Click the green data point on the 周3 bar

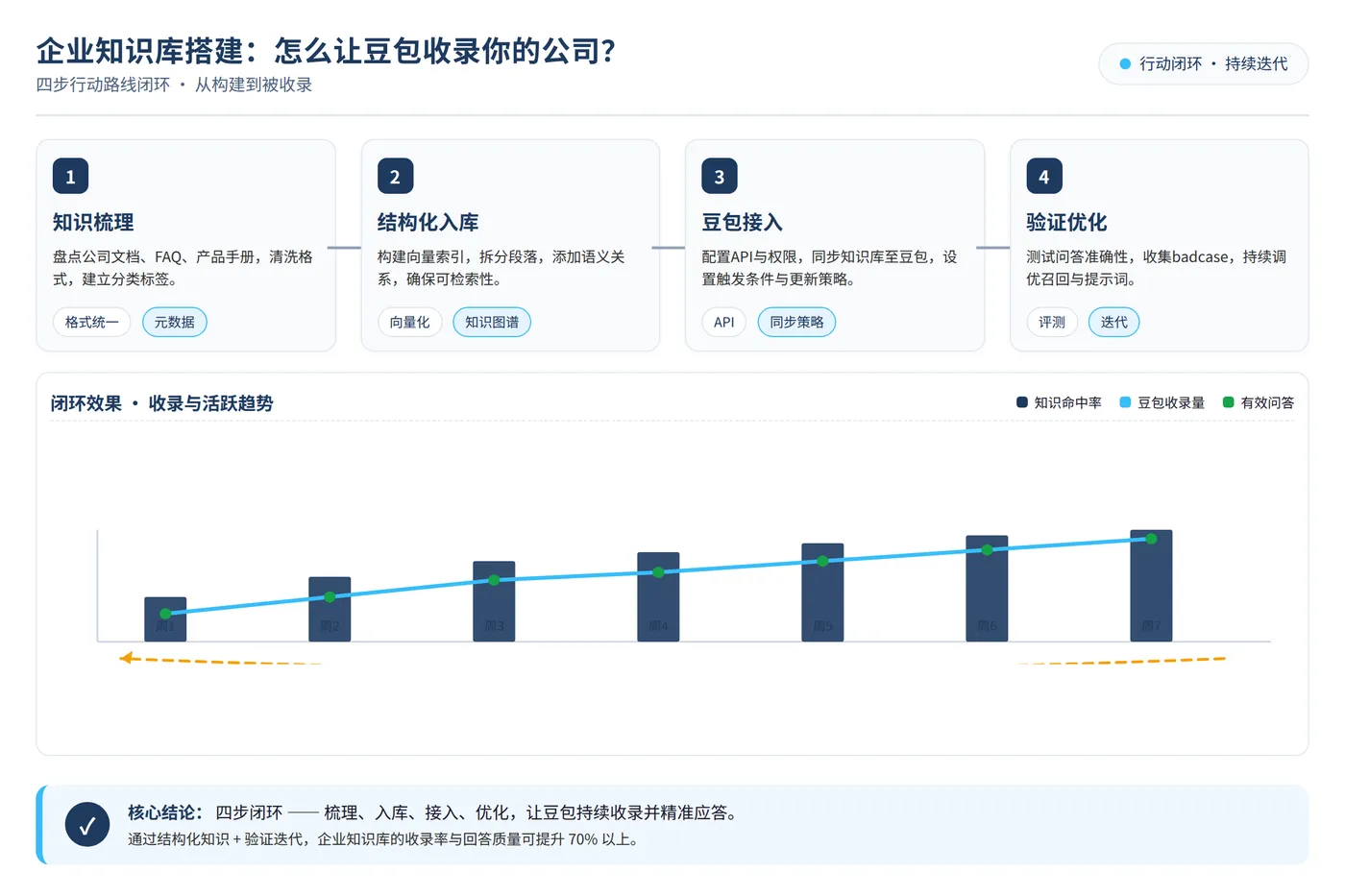point(494,580)
